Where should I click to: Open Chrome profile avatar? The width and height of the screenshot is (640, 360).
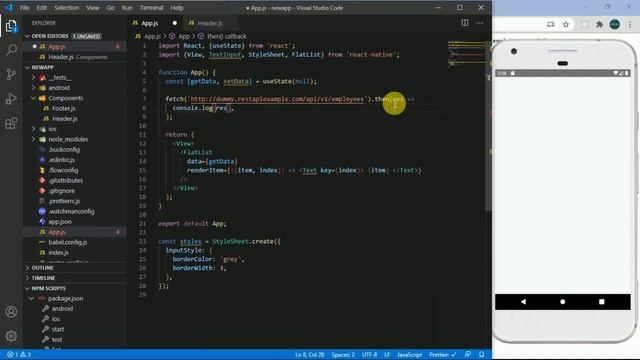pos(615,24)
